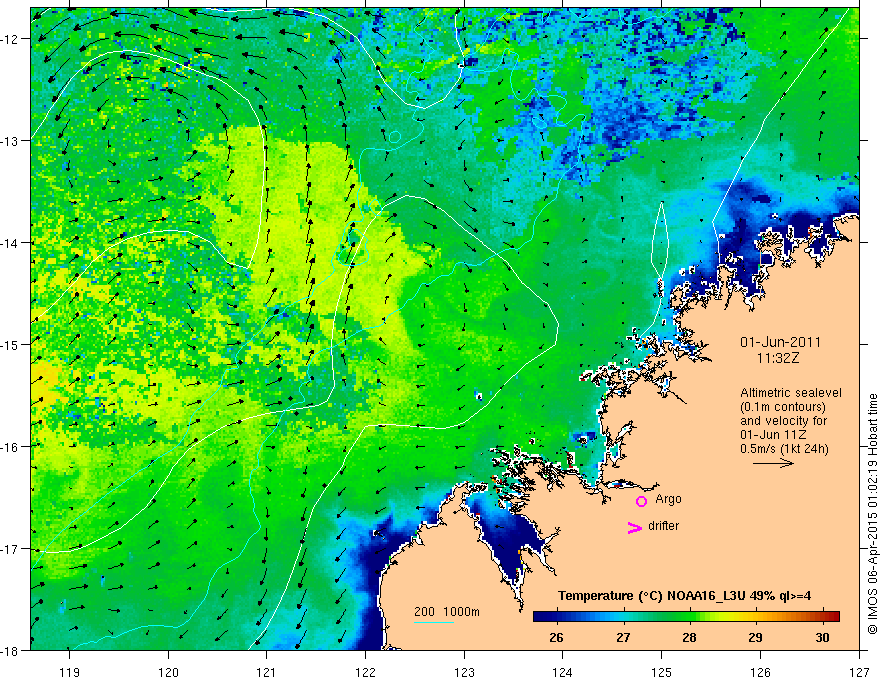Image resolution: width=880 pixels, height=680 pixels.
Task: Click color bar tick value 29
Action: click(x=755, y=638)
